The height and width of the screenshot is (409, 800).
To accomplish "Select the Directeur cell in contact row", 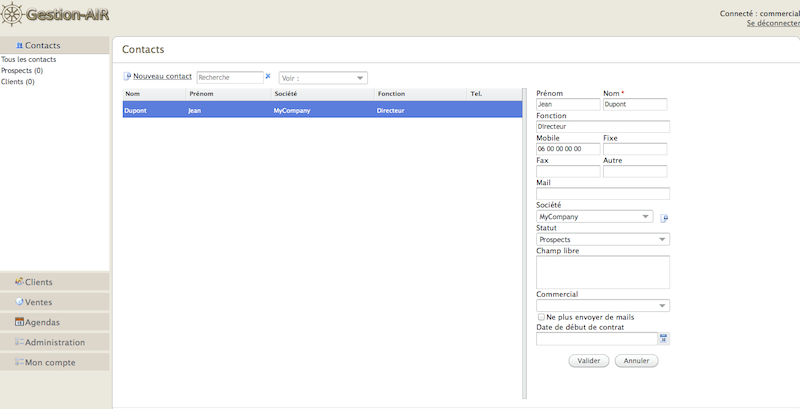I will coord(420,110).
